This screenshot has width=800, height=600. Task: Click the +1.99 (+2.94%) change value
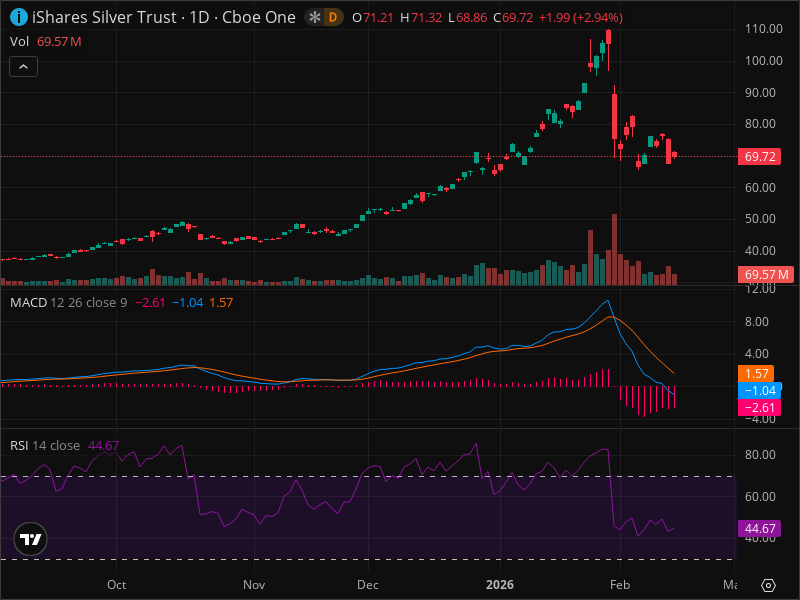click(x=581, y=18)
